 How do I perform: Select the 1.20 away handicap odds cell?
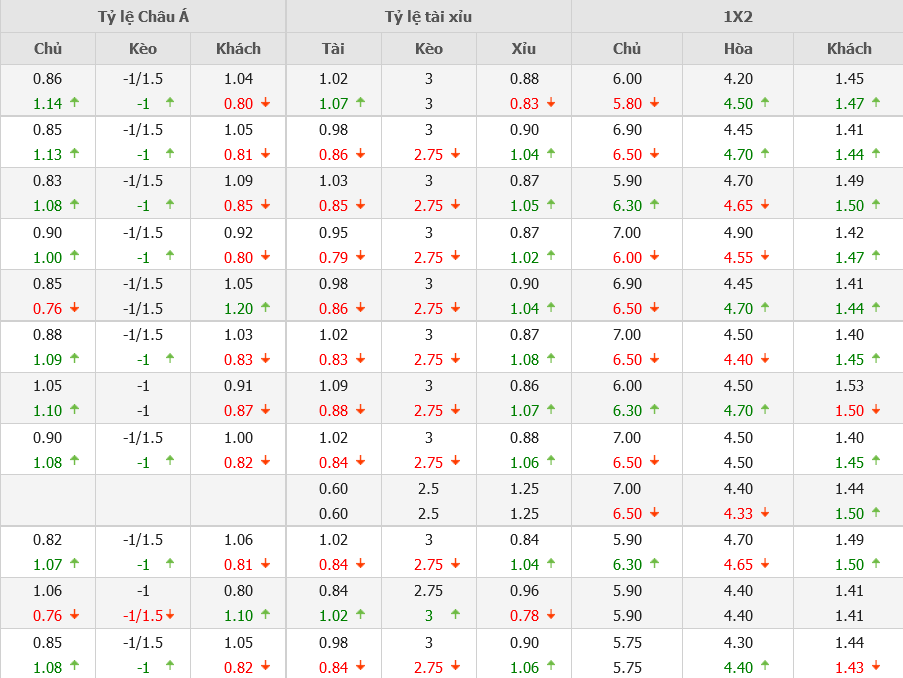[238, 308]
